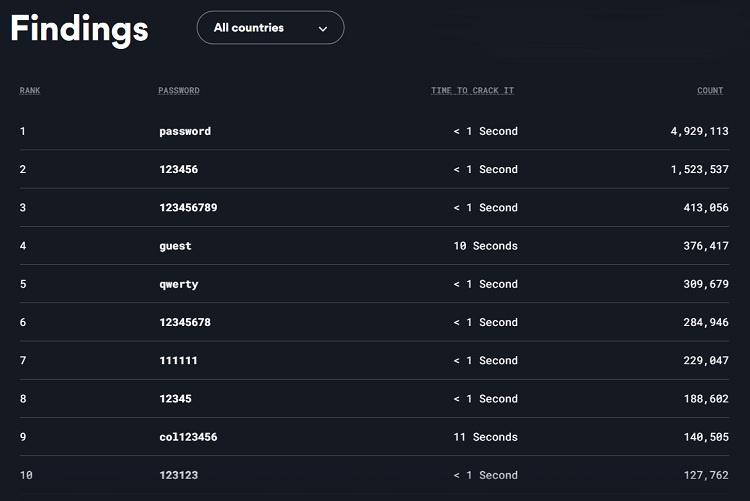The image size is (750, 501).
Task: Select the '123123' password entry
Action: click(x=178, y=475)
